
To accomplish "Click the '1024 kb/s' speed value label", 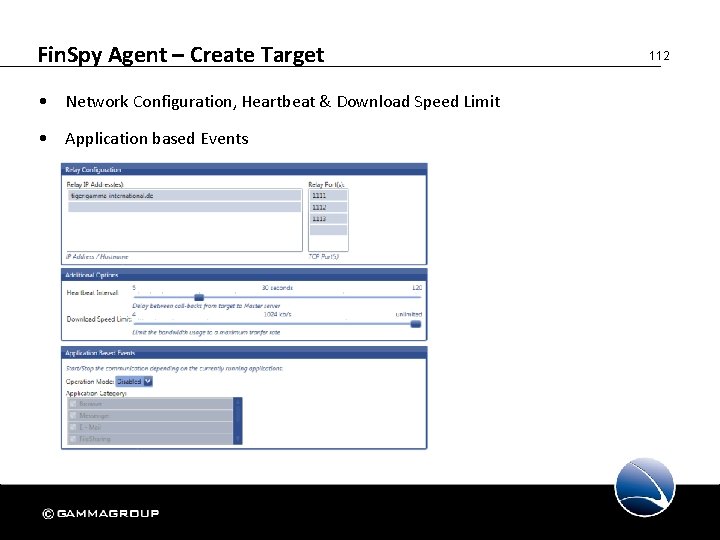I will tap(277, 314).
